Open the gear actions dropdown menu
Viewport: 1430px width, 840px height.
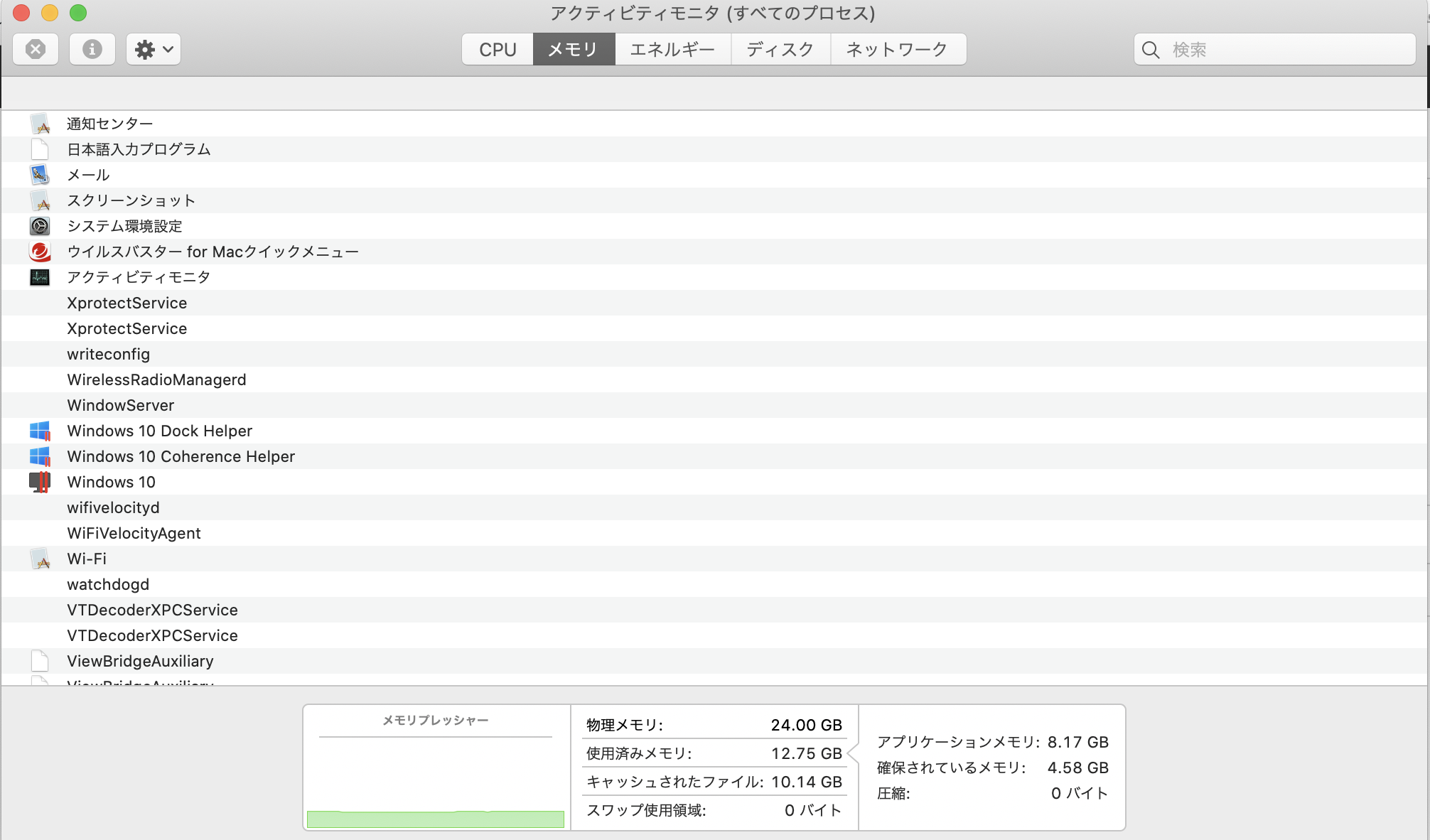(x=154, y=49)
